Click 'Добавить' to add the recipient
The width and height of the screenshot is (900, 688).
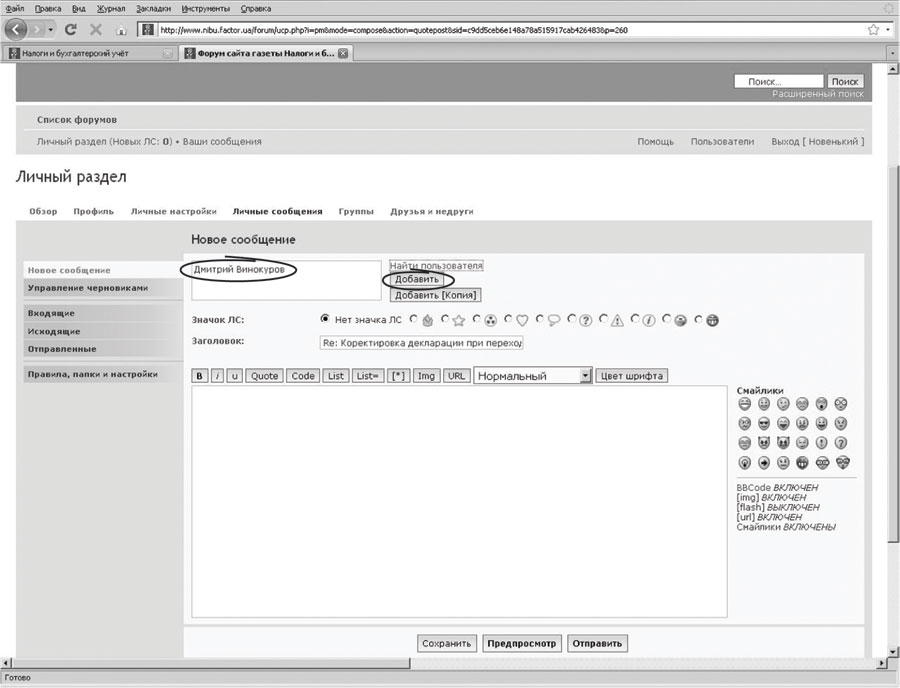click(x=416, y=280)
